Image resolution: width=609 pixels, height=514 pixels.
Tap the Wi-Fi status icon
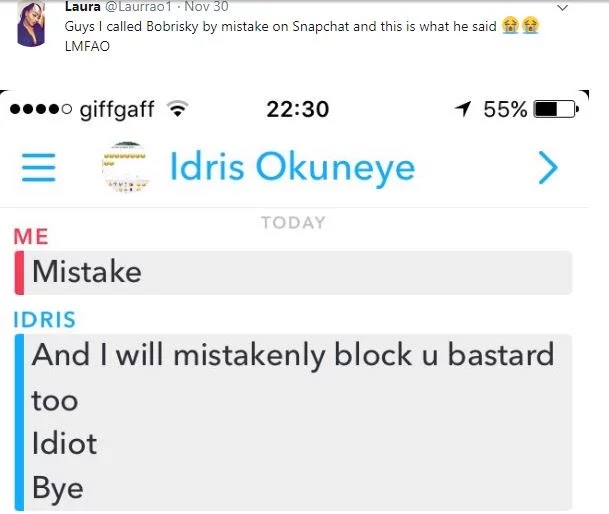pos(177,108)
